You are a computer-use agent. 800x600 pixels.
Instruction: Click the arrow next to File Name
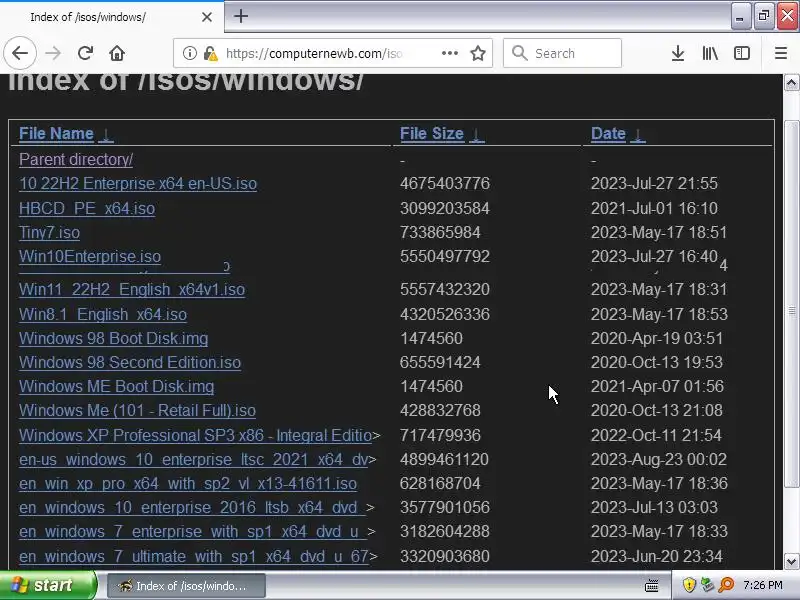106,135
